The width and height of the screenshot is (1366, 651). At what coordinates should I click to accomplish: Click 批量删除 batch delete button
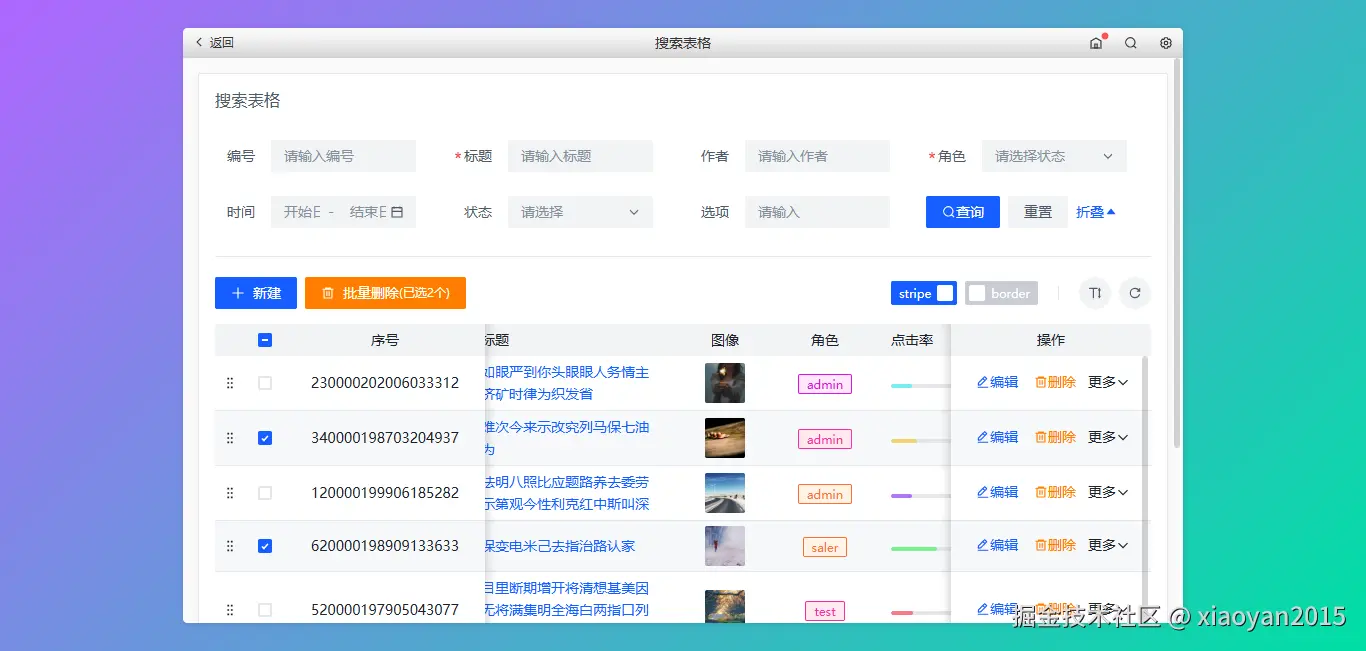coord(385,293)
